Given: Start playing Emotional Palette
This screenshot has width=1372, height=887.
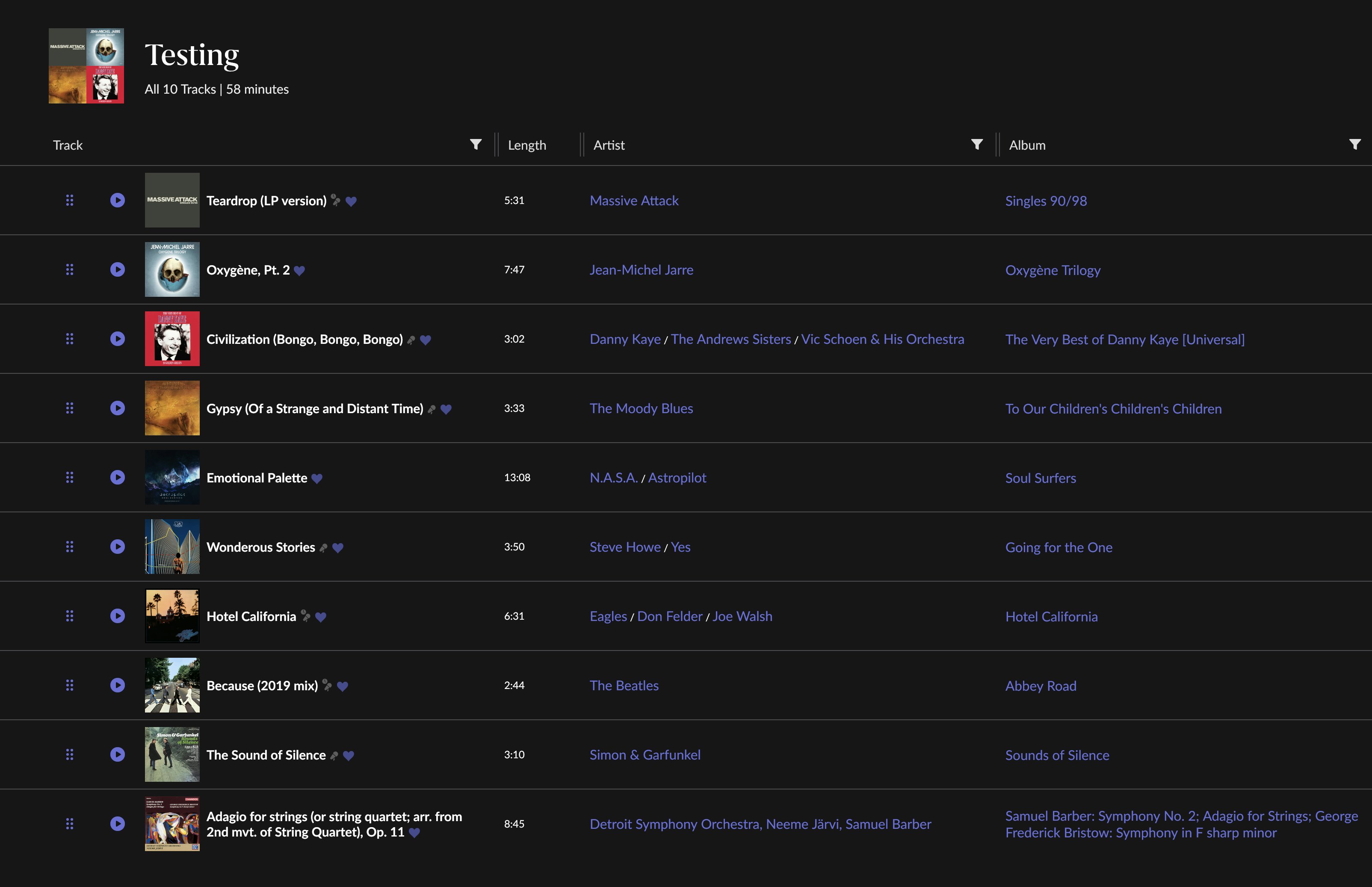Looking at the screenshot, I should click(x=118, y=477).
